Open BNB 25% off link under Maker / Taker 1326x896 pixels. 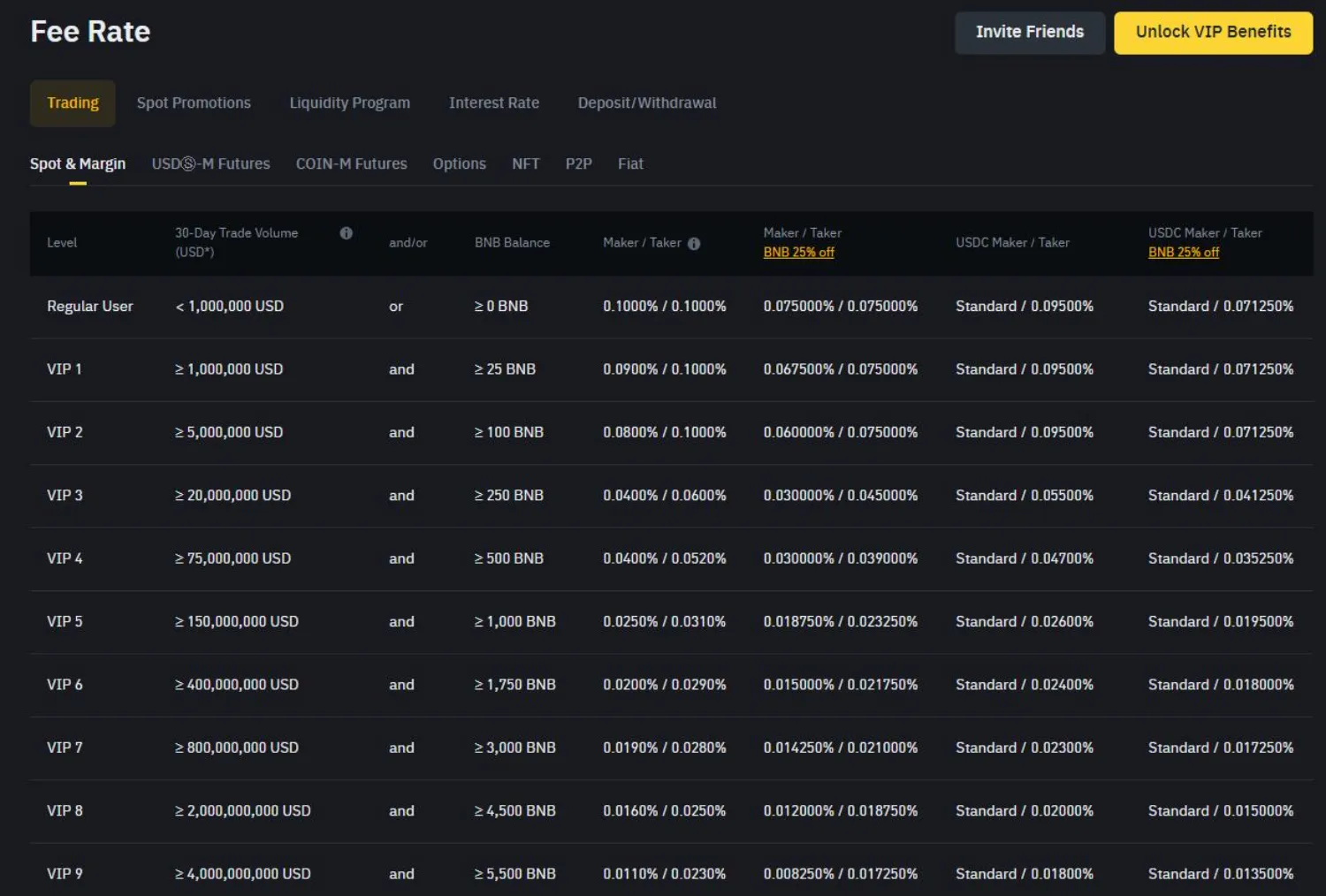point(798,253)
